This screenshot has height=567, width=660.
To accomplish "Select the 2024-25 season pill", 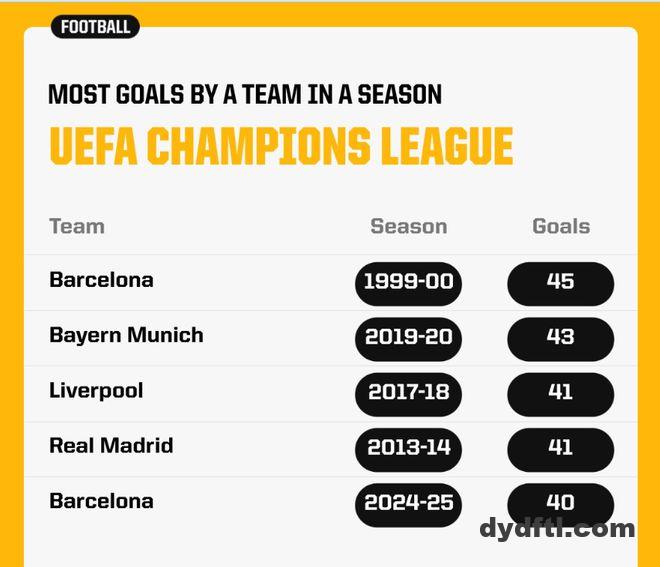I will pos(408,503).
